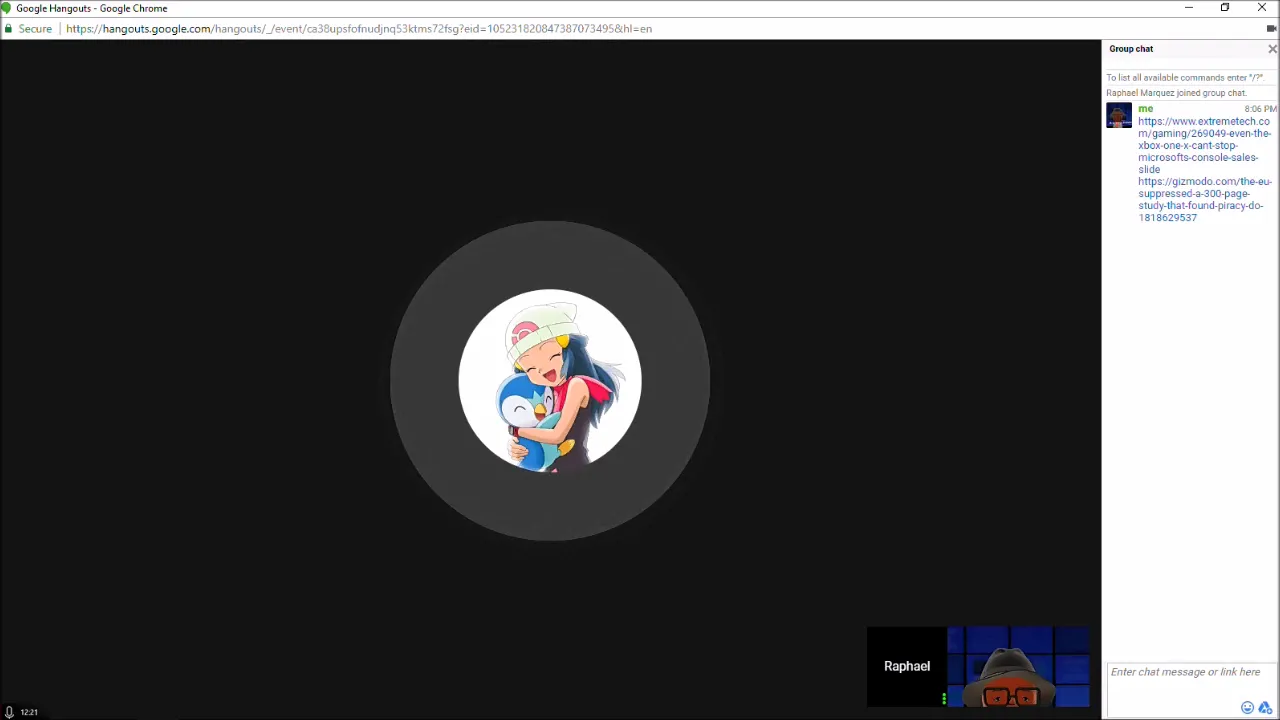Click 'Raphael Marquez joined group chat.' notice
This screenshot has height=720, width=1280.
(1176, 93)
